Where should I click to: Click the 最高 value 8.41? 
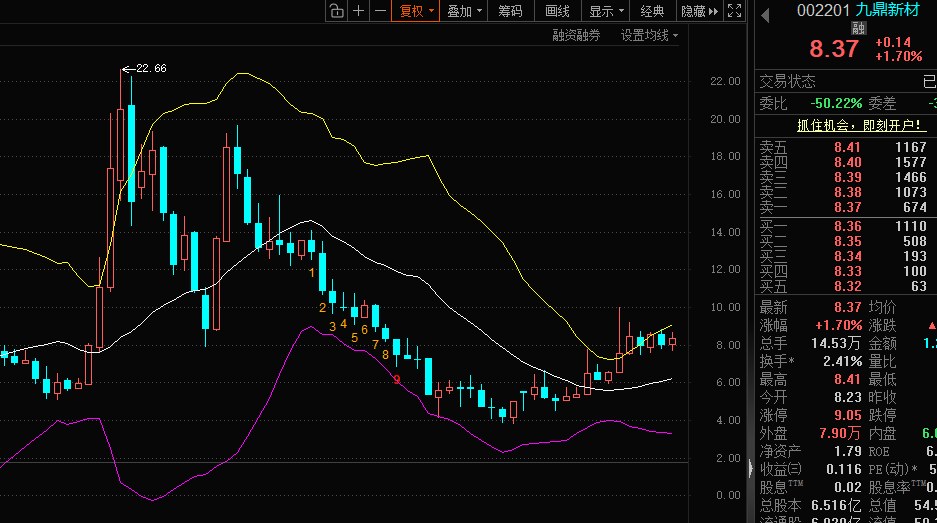tap(847, 379)
